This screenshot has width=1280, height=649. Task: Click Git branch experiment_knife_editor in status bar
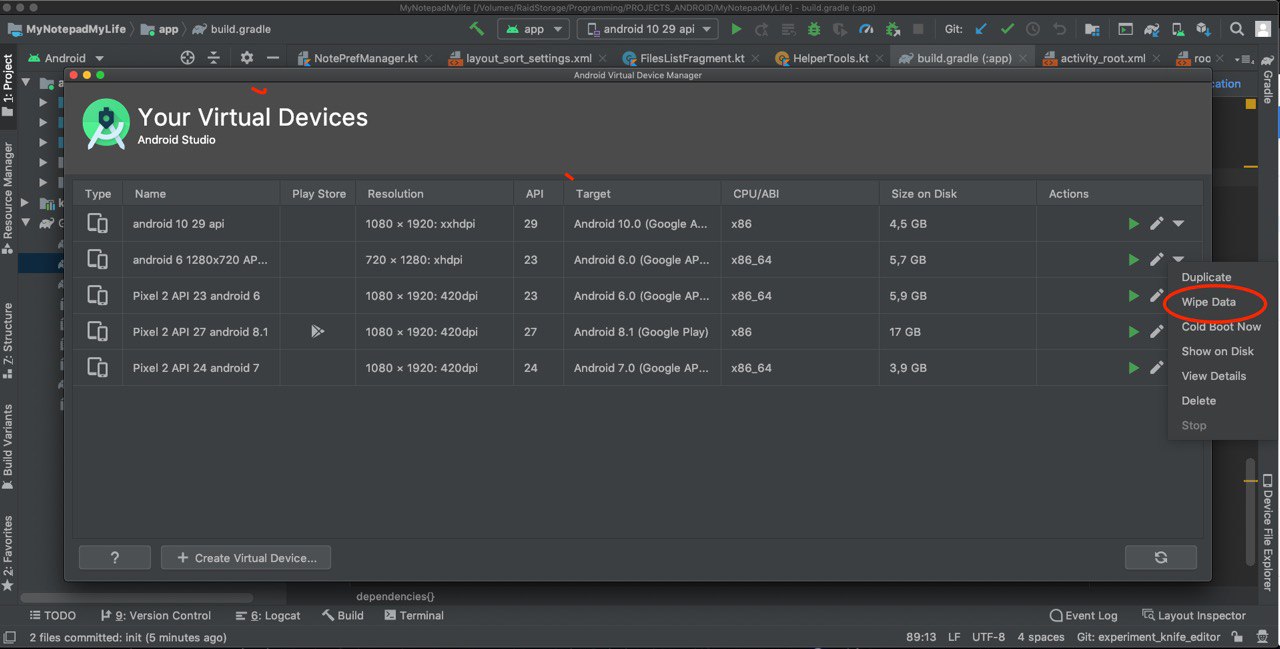(1147, 637)
